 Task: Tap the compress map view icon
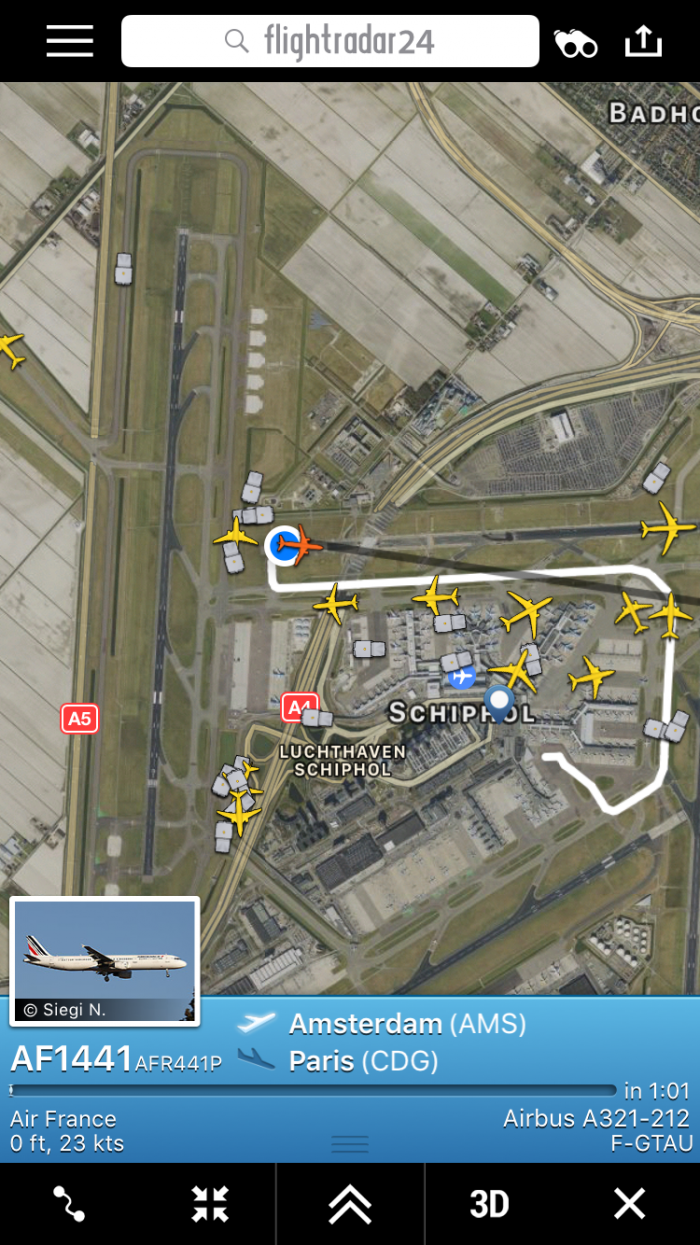[210, 1203]
